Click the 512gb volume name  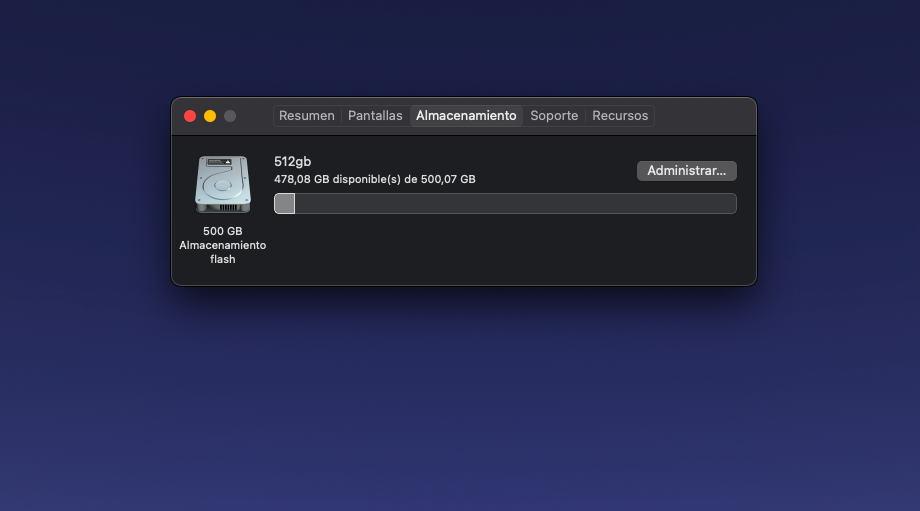[292, 161]
